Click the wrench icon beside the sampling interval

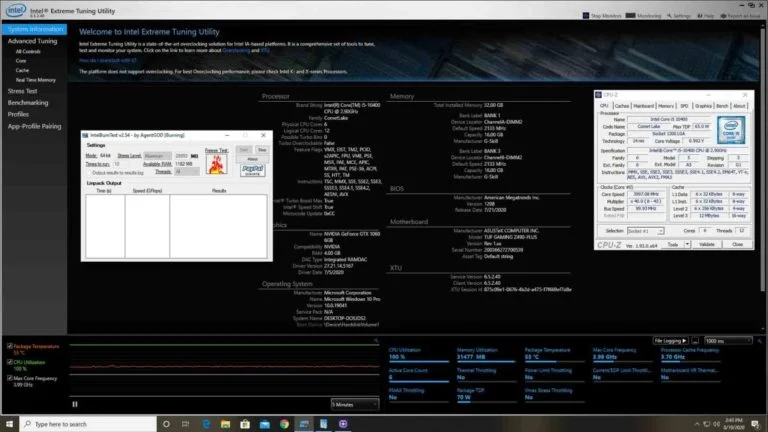[x=759, y=341]
